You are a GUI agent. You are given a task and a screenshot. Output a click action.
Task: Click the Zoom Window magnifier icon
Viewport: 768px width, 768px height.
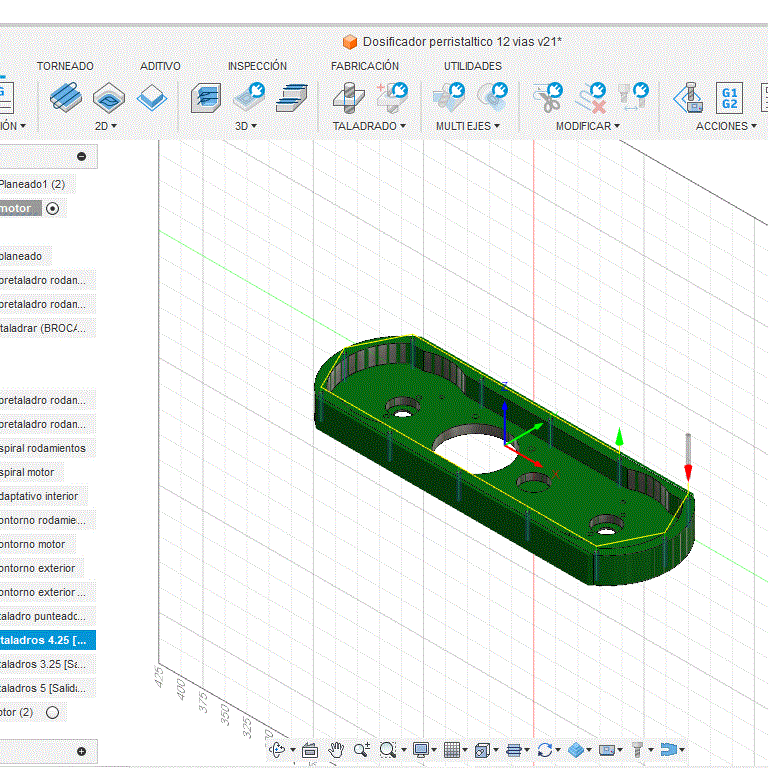[x=388, y=749]
